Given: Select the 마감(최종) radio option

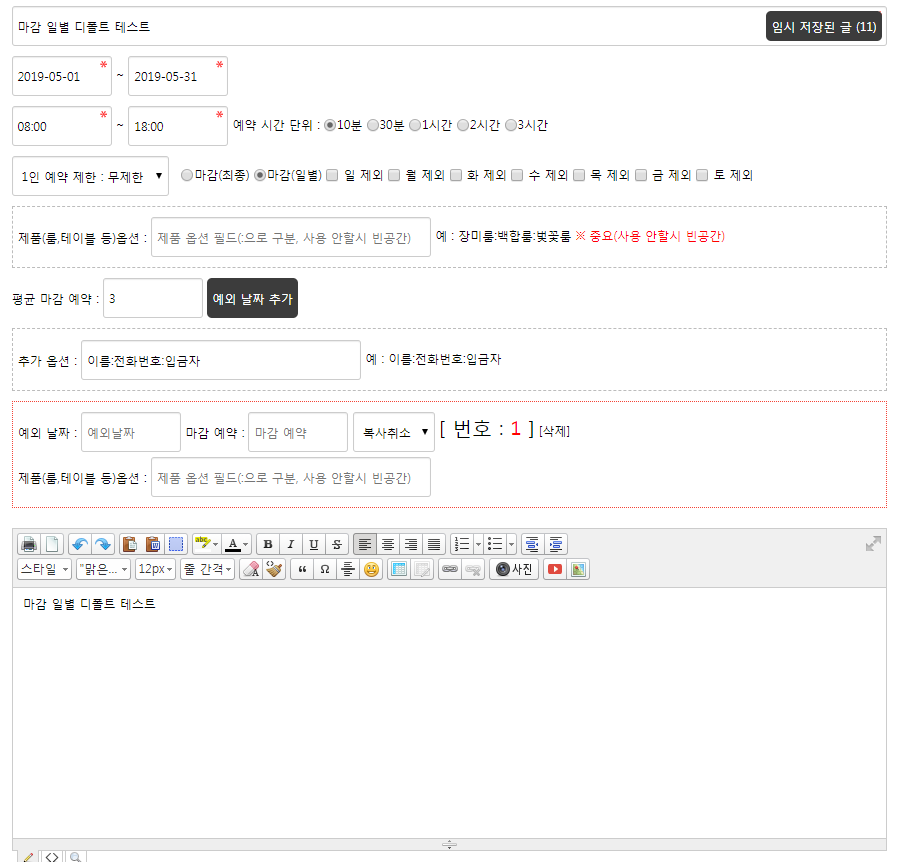Looking at the screenshot, I should pos(187,176).
